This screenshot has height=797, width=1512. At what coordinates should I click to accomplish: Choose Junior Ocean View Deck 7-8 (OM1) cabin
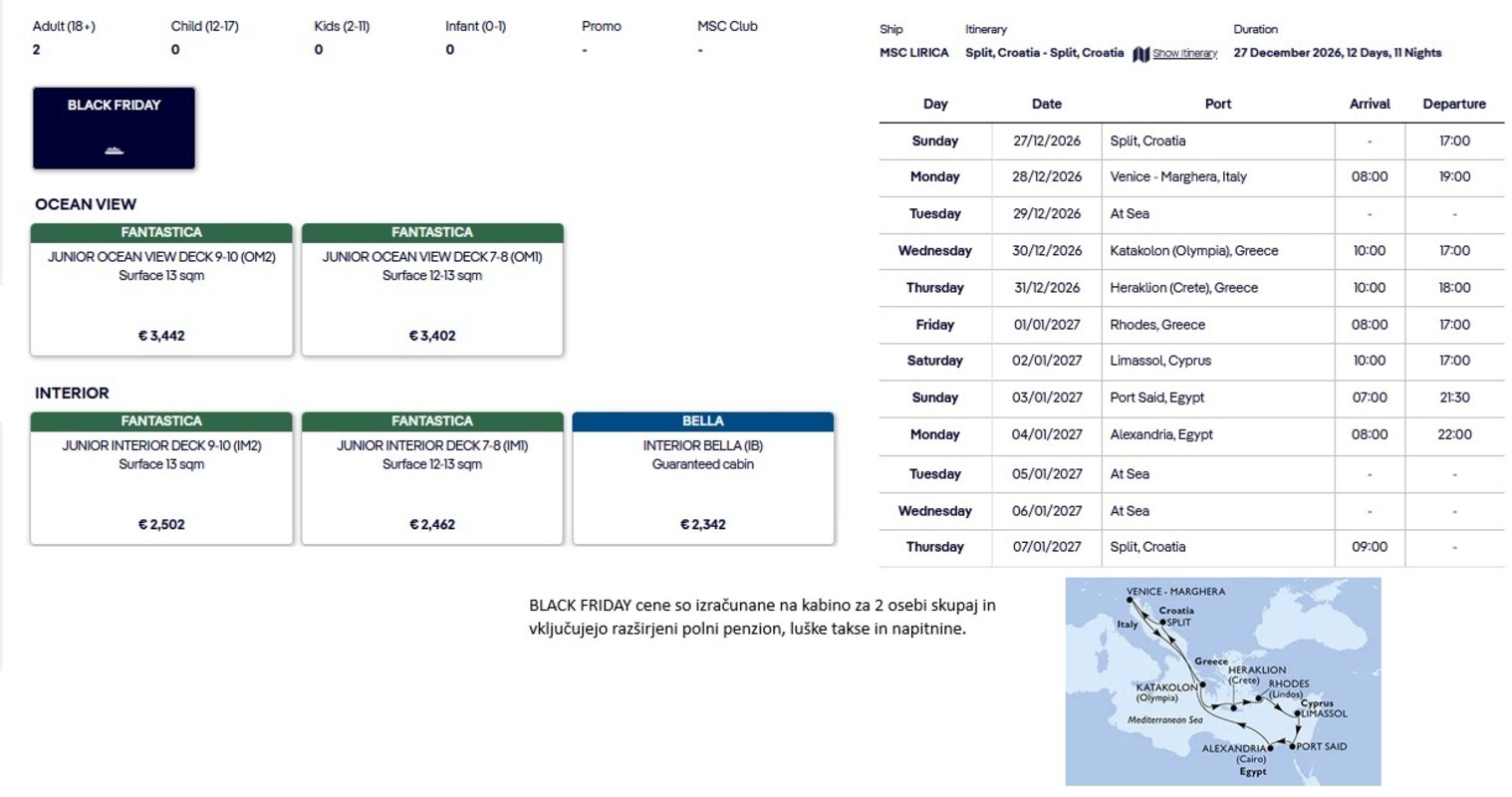click(432, 289)
